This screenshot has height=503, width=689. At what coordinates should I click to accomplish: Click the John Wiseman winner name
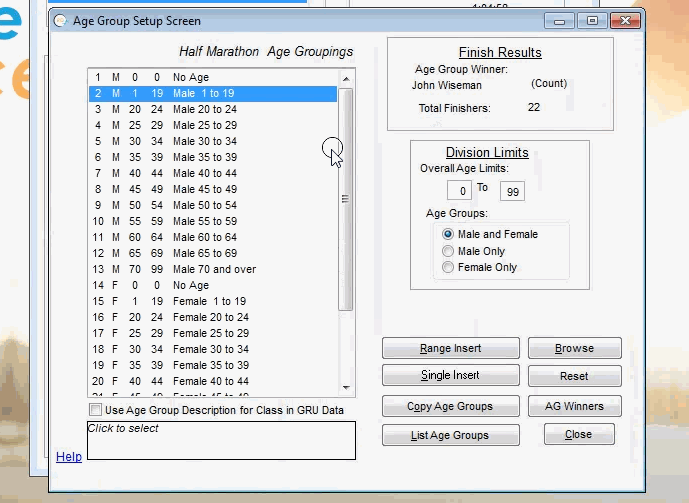pos(447,85)
